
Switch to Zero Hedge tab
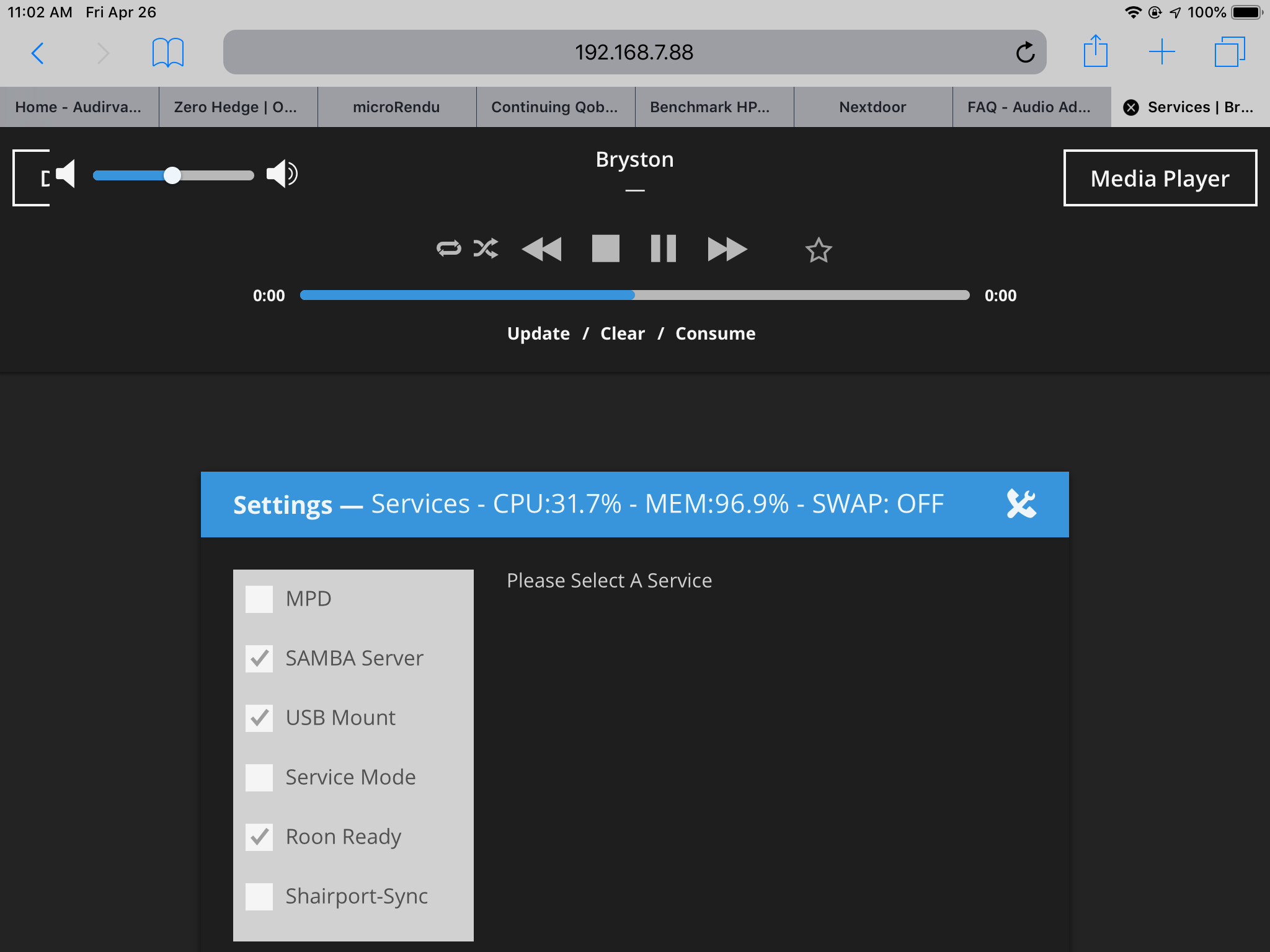click(238, 107)
